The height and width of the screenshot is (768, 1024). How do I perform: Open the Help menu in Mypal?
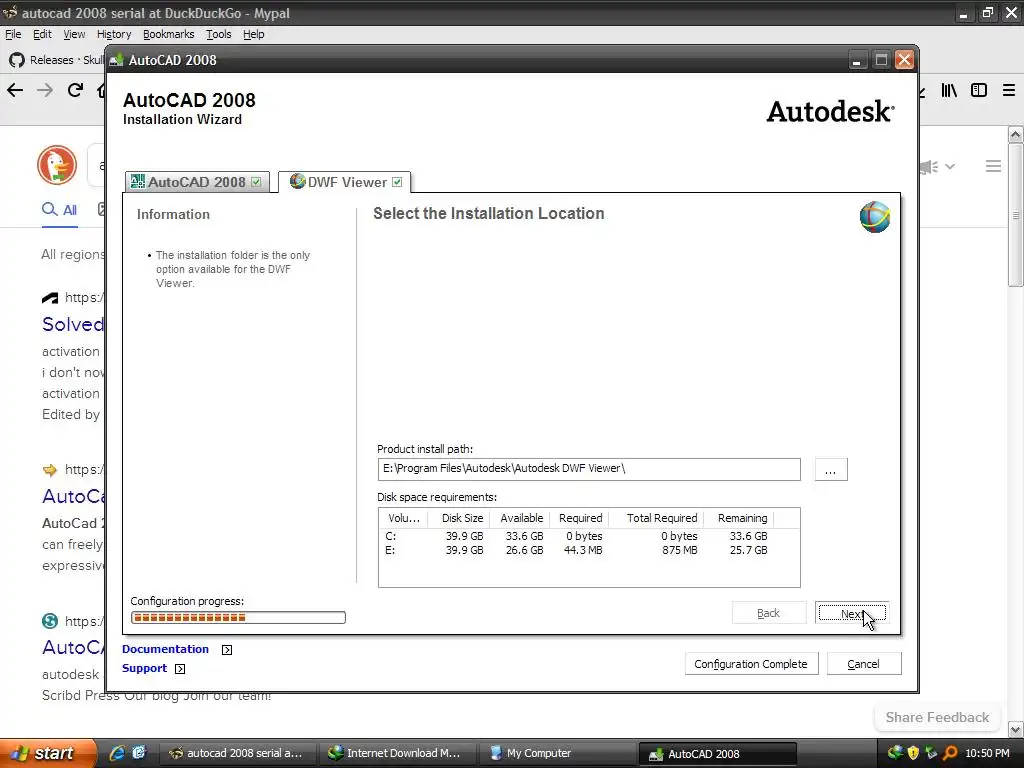click(253, 34)
